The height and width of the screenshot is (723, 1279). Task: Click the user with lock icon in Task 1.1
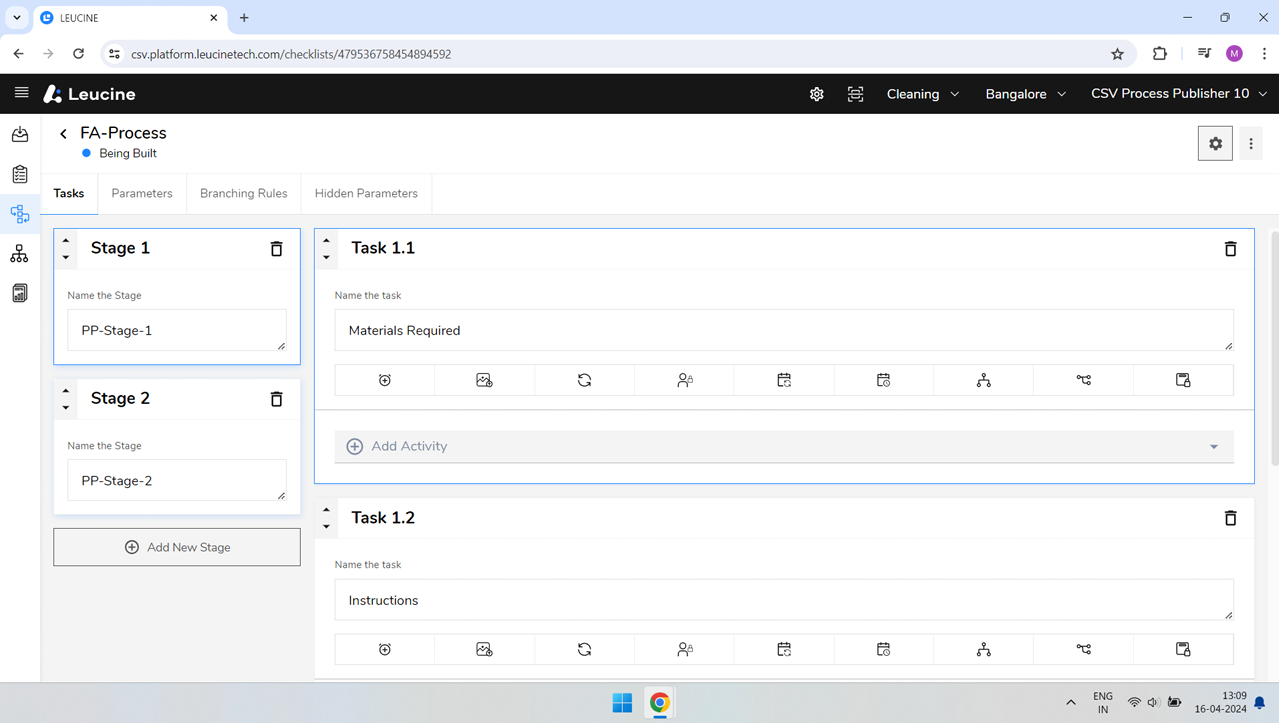pos(684,380)
